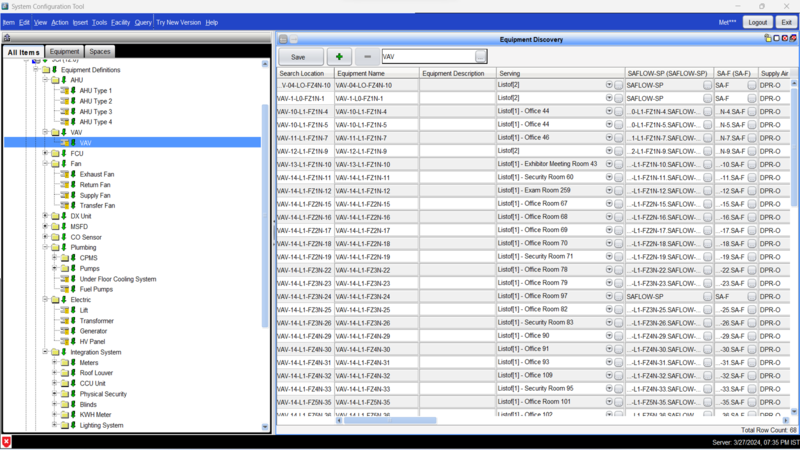Select the Generator equipment icon in tree
The width and height of the screenshot is (800, 450).
(x=71, y=331)
